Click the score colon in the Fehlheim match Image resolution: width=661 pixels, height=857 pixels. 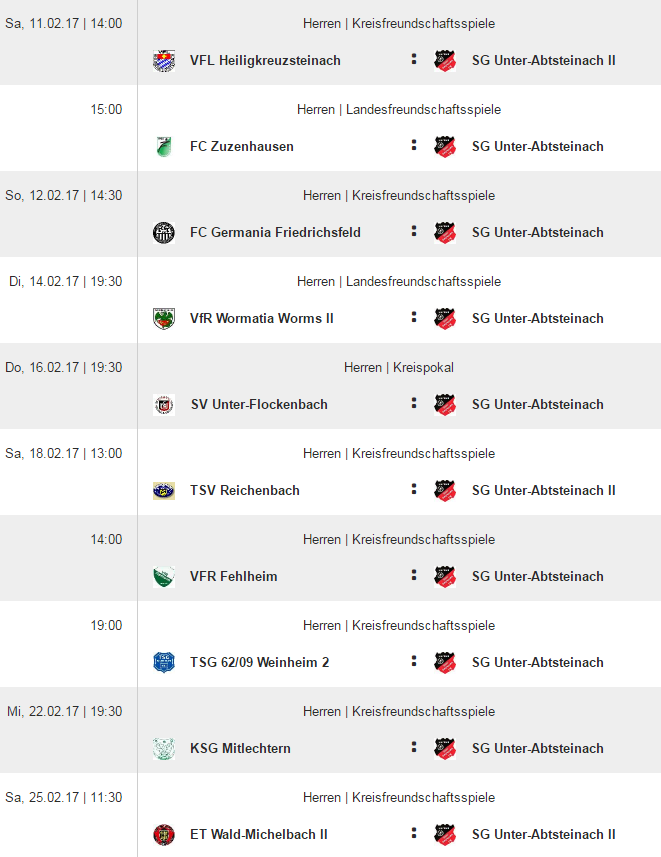click(414, 575)
